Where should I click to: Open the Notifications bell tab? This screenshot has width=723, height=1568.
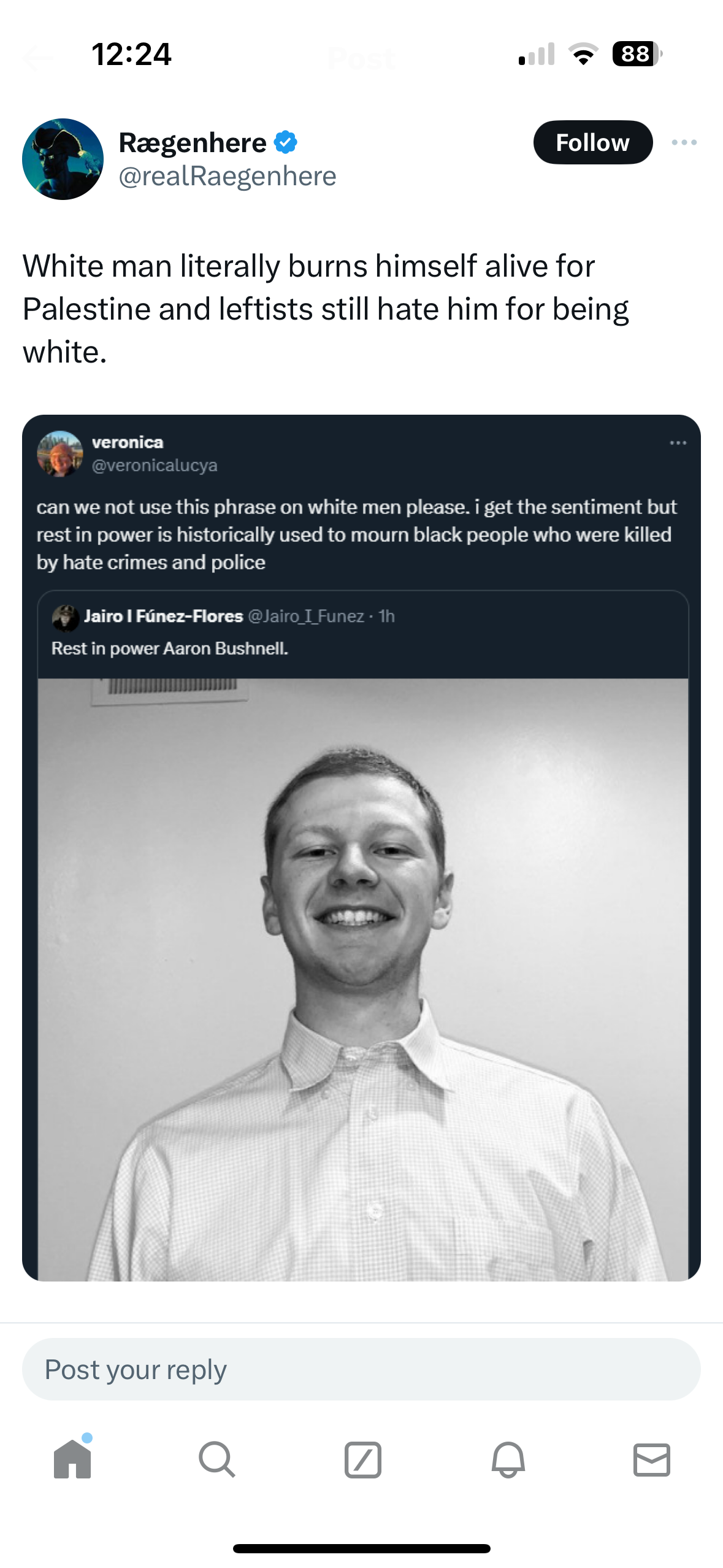(508, 1459)
